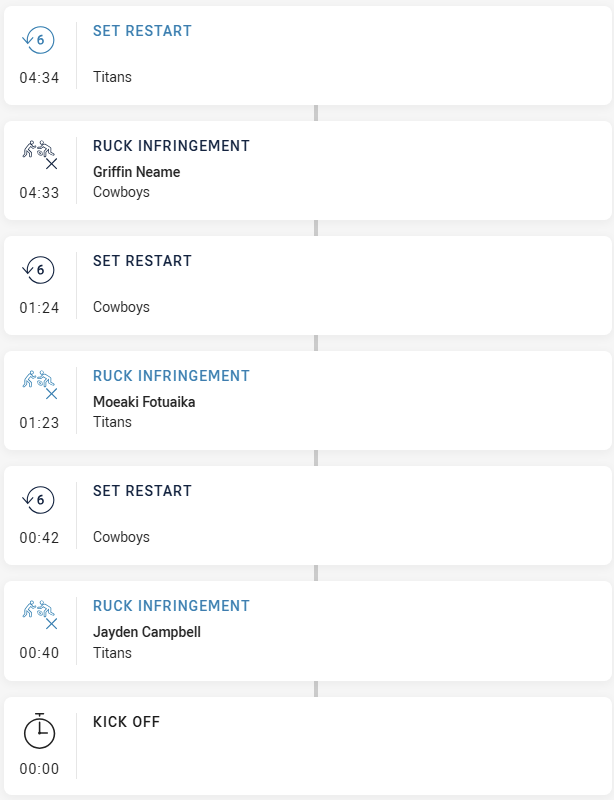Click the set restart icon at 00:42

click(38, 500)
